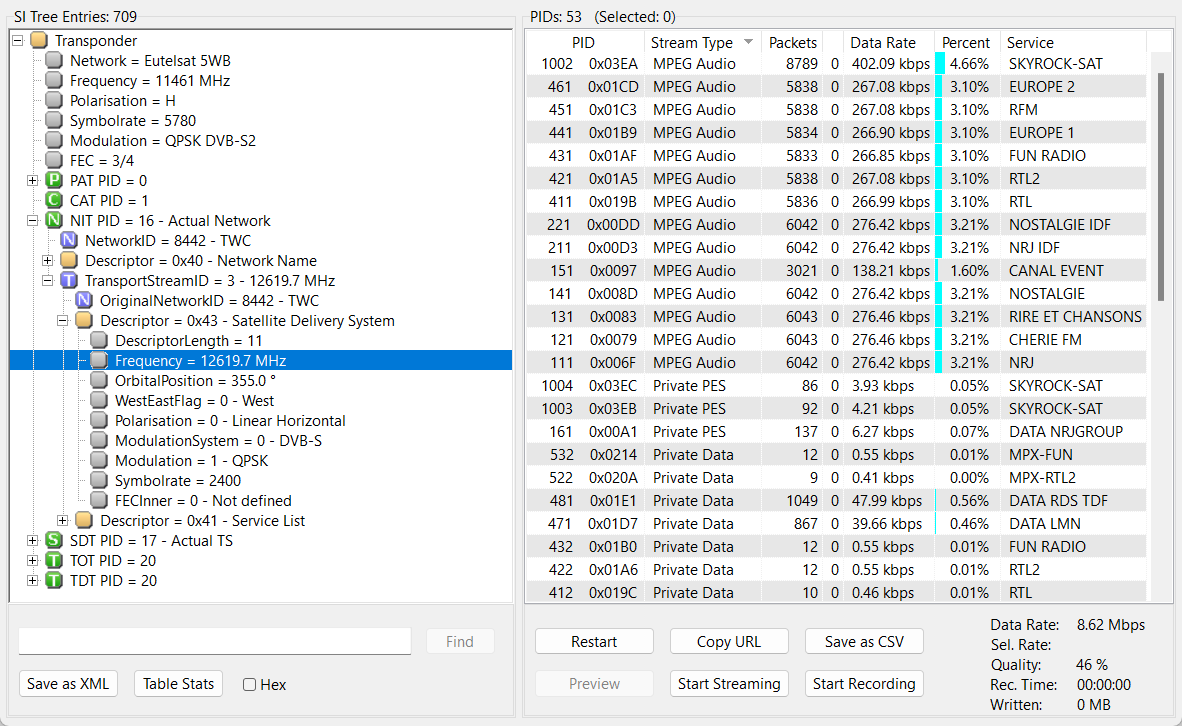Click the PID list vertical scrollbar thumb
The height and width of the screenshot is (726, 1182).
1161,186
